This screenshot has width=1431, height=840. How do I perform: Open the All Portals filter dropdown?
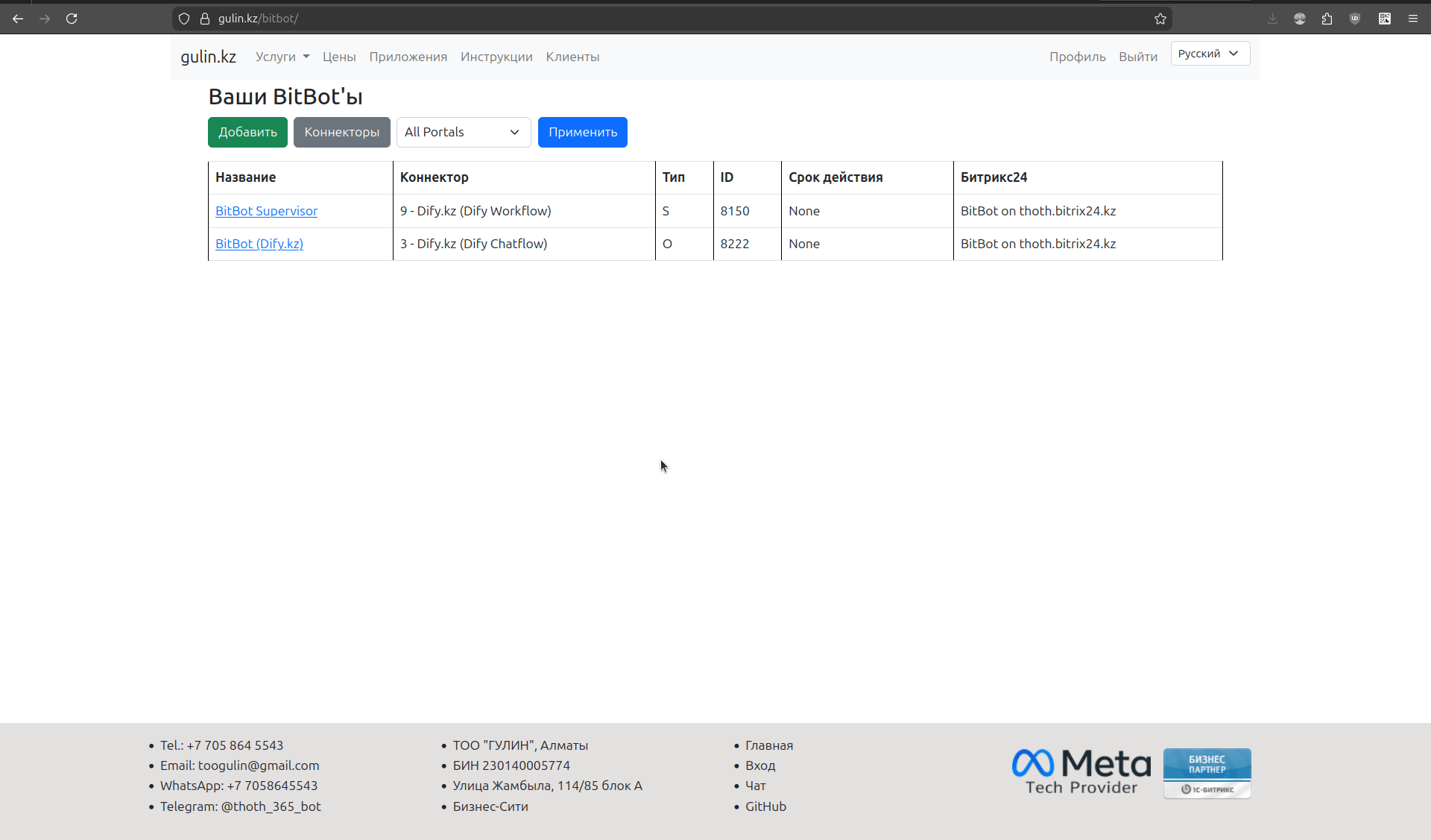(x=463, y=132)
